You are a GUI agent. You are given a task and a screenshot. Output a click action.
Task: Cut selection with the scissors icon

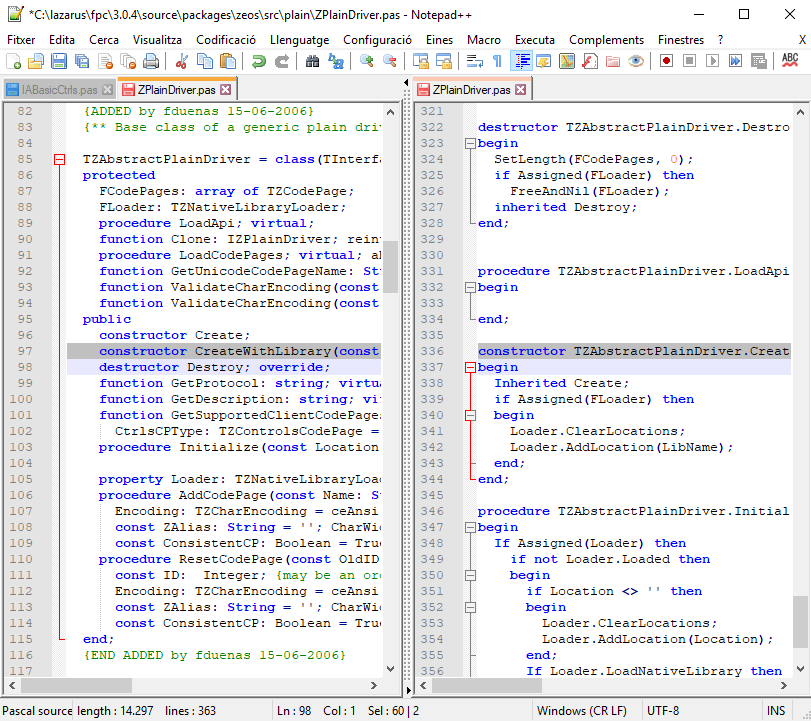[x=181, y=61]
